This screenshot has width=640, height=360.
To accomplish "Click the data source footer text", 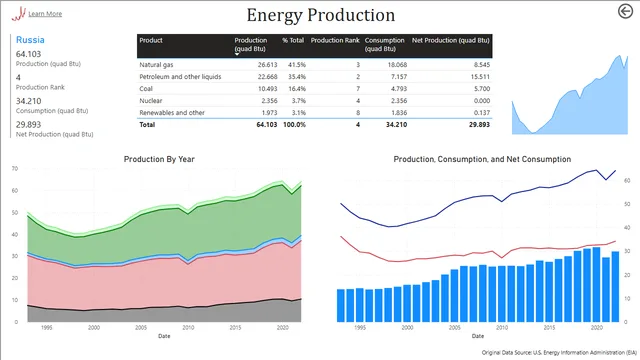I will (x=559, y=352).
